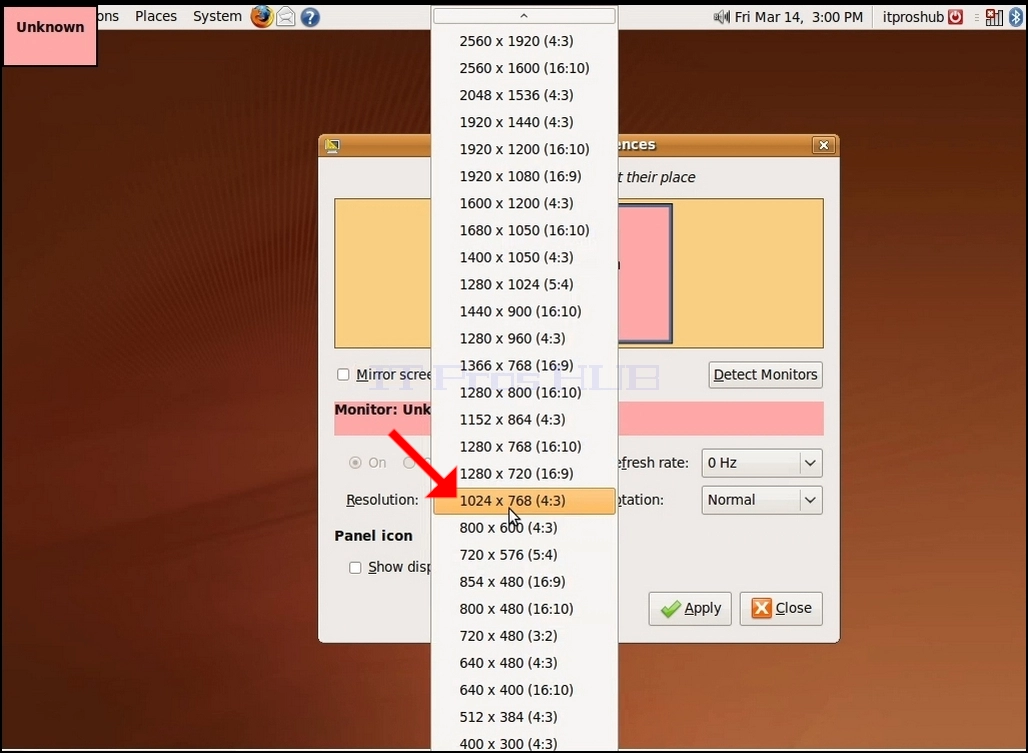Click the monitor icon in dialog title bar
Screen dimensions: 1028x753
tap(332, 145)
